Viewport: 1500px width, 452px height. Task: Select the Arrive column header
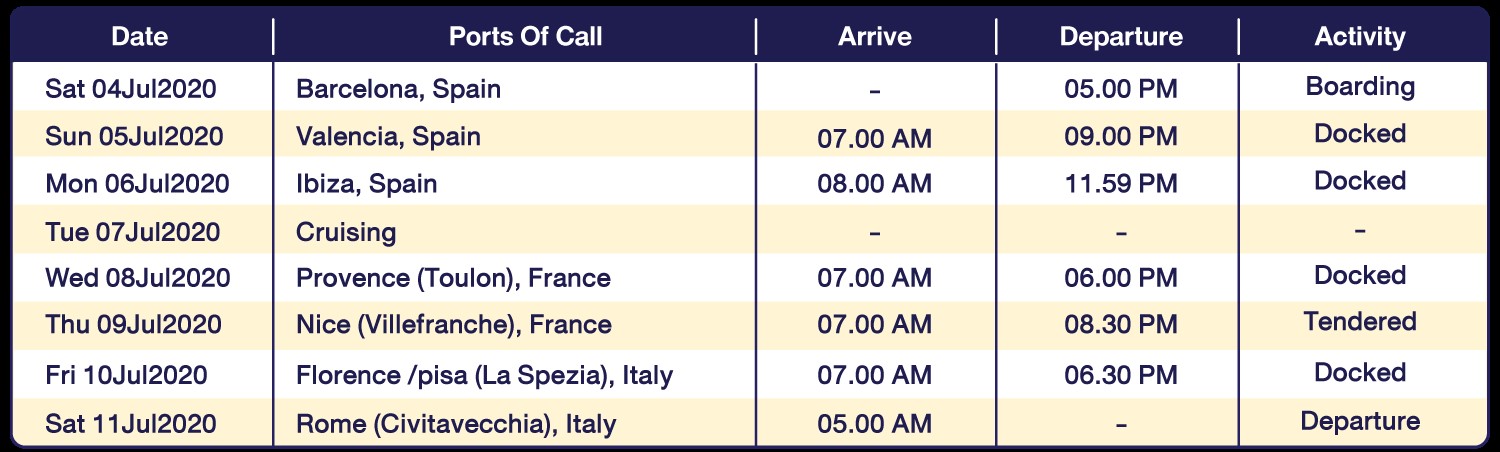click(x=875, y=37)
